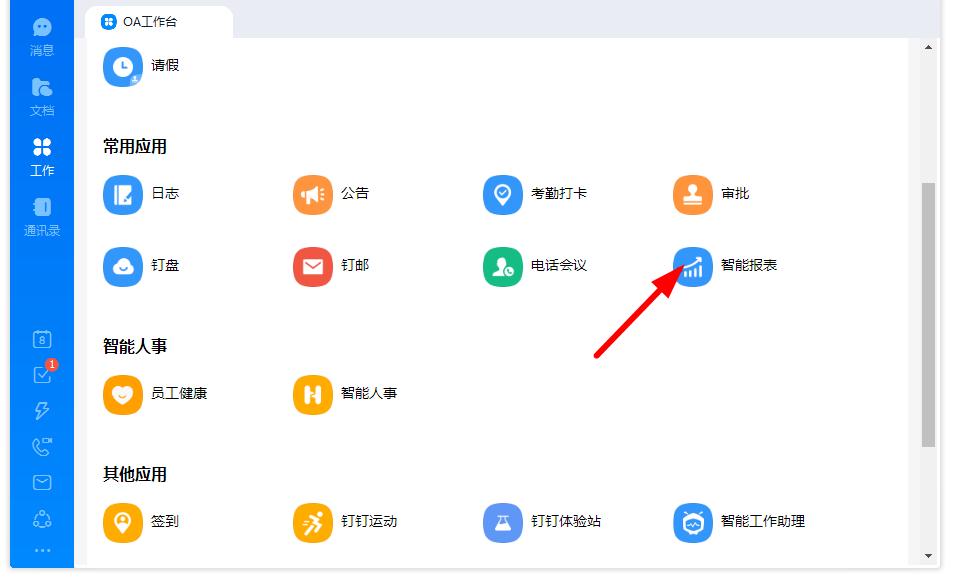The height and width of the screenshot is (579, 954).
Task: Open the 钉邮 mail app
Action: pos(329,267)
